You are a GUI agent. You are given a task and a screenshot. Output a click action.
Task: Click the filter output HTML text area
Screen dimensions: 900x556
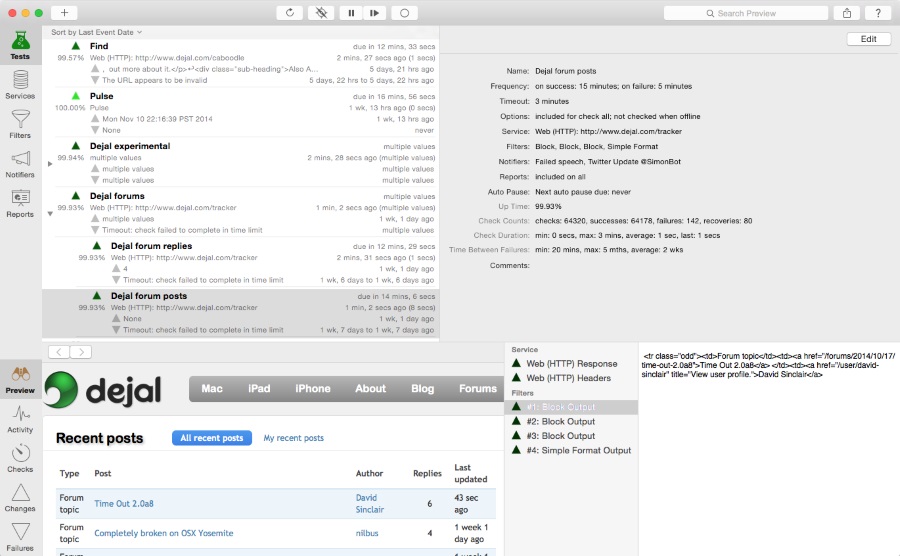[x=768, y=448]
